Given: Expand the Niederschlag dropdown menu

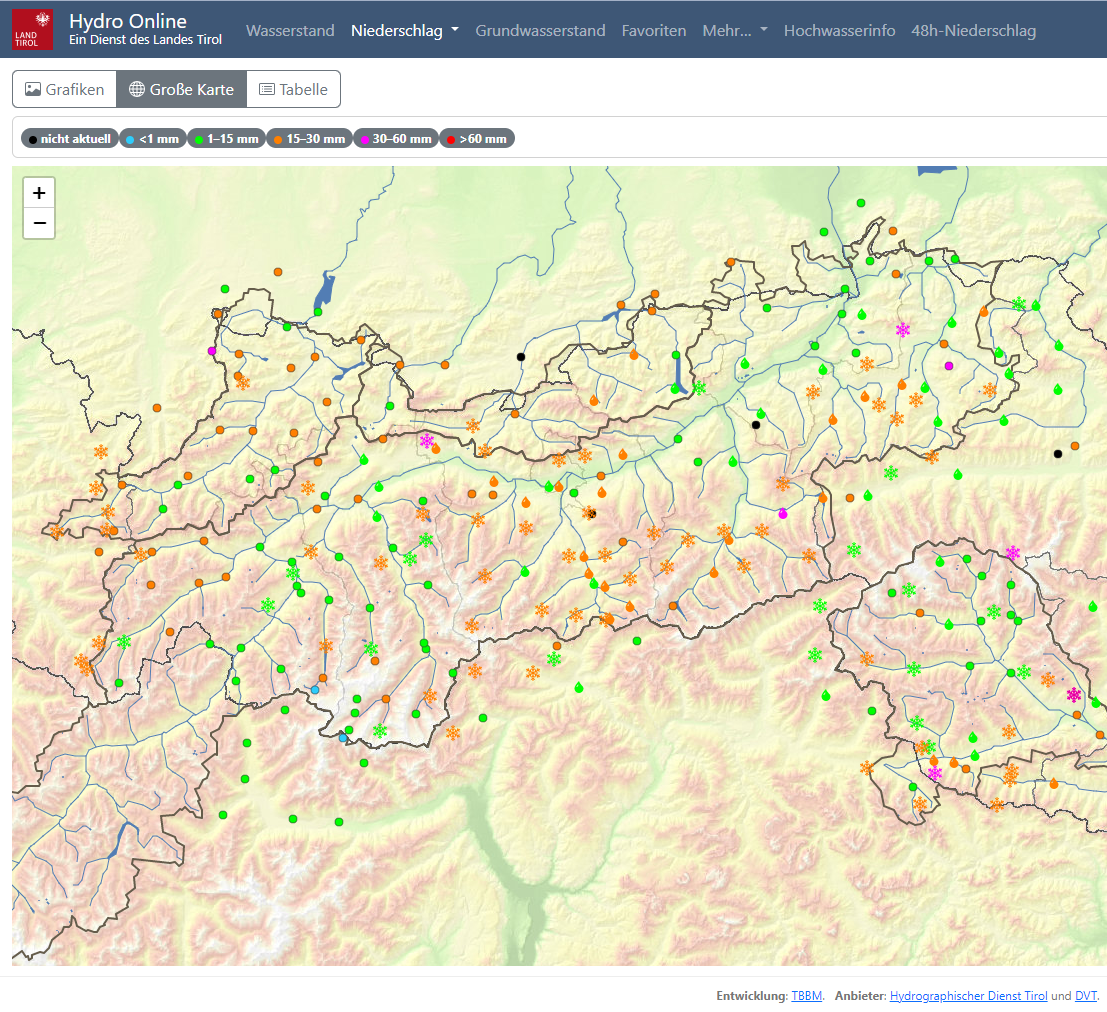Looking at the screenshot, I should [404, 31].
